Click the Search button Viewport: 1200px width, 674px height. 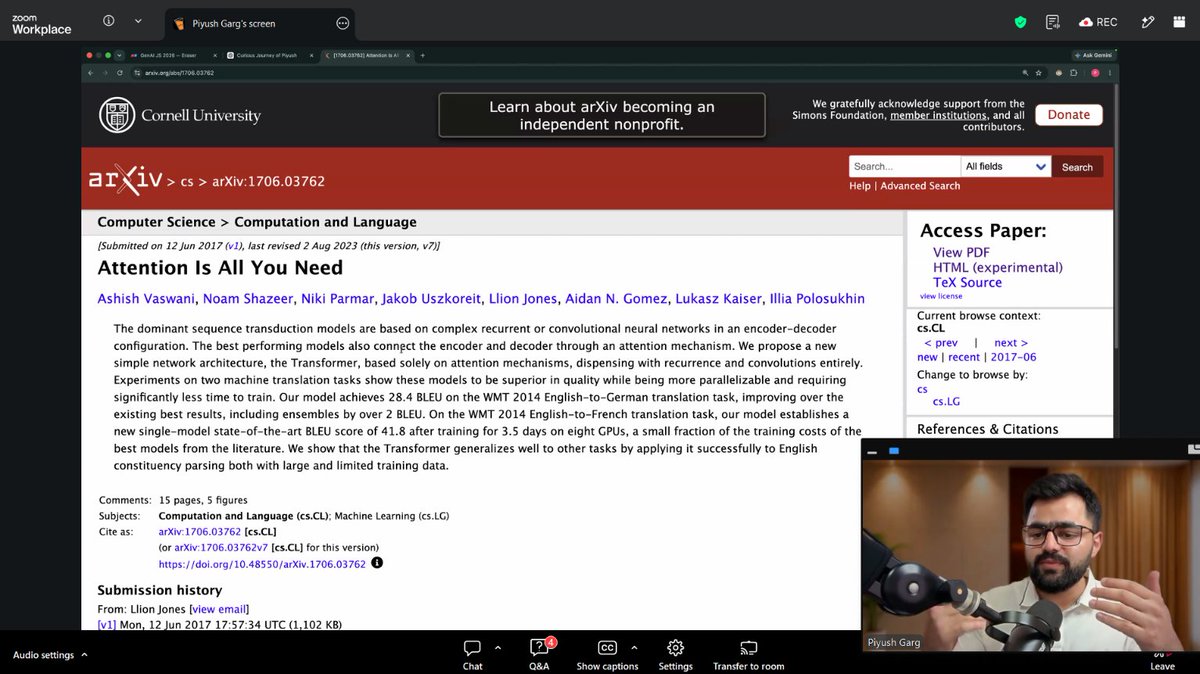pyautogui.click(x=1077, y=167)
